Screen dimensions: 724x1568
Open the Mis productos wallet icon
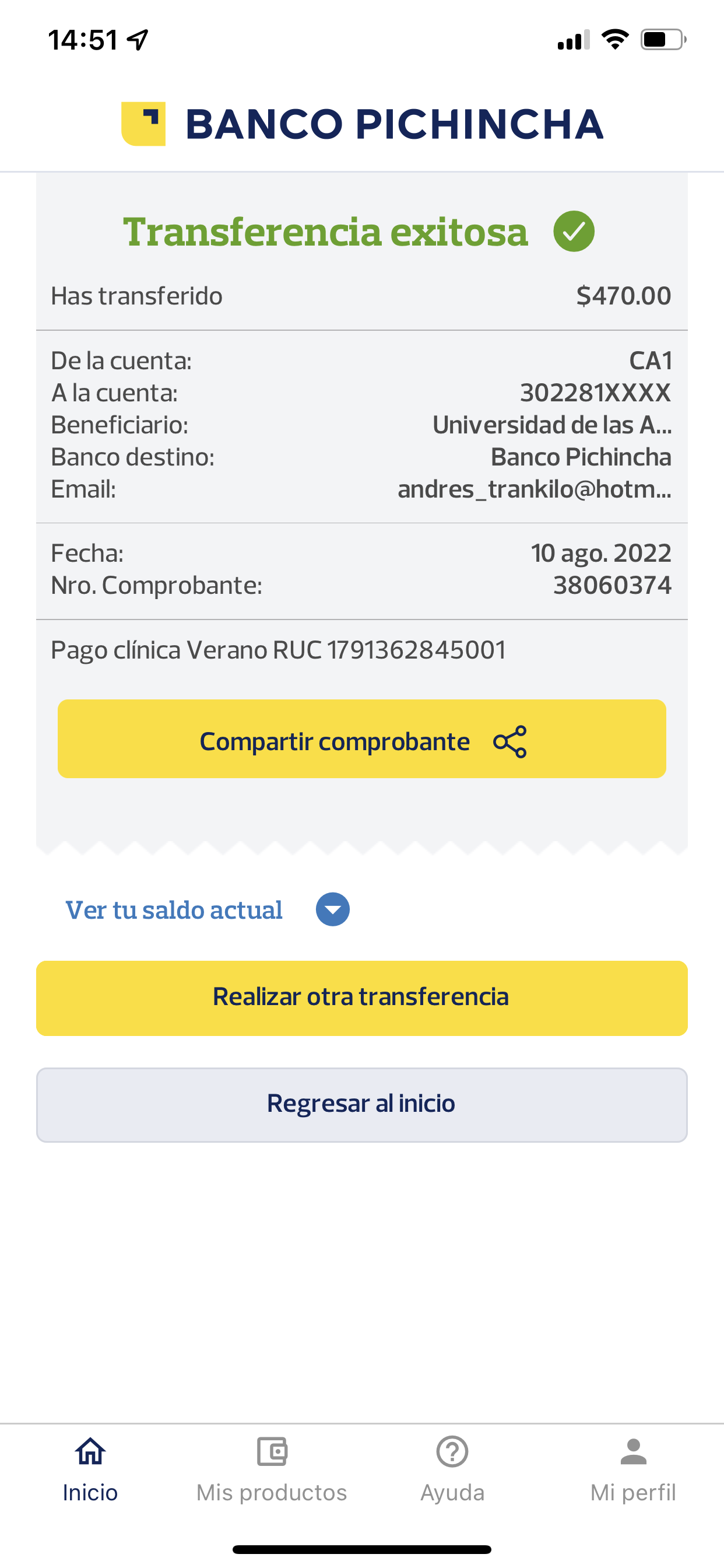coord(271,1452)
